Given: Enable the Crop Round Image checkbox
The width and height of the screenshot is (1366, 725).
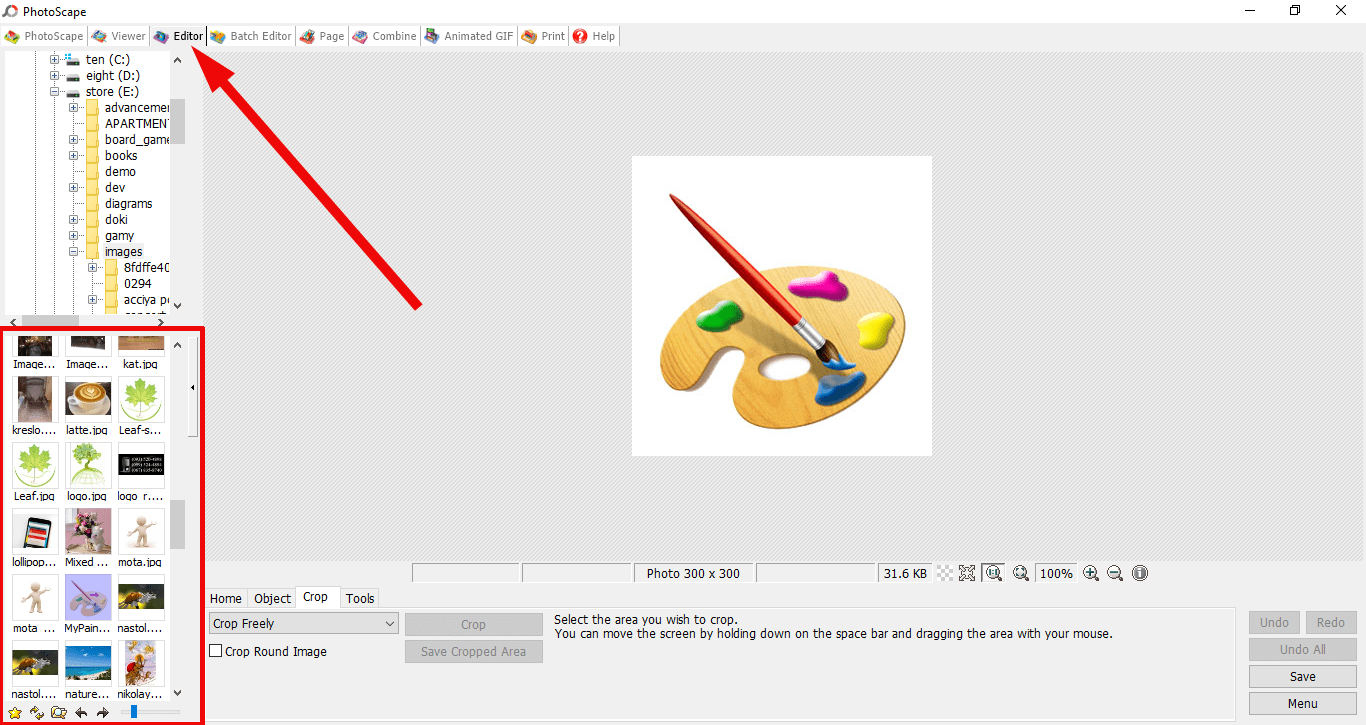Looking at the screenshot, I should (x=215, y=651).
